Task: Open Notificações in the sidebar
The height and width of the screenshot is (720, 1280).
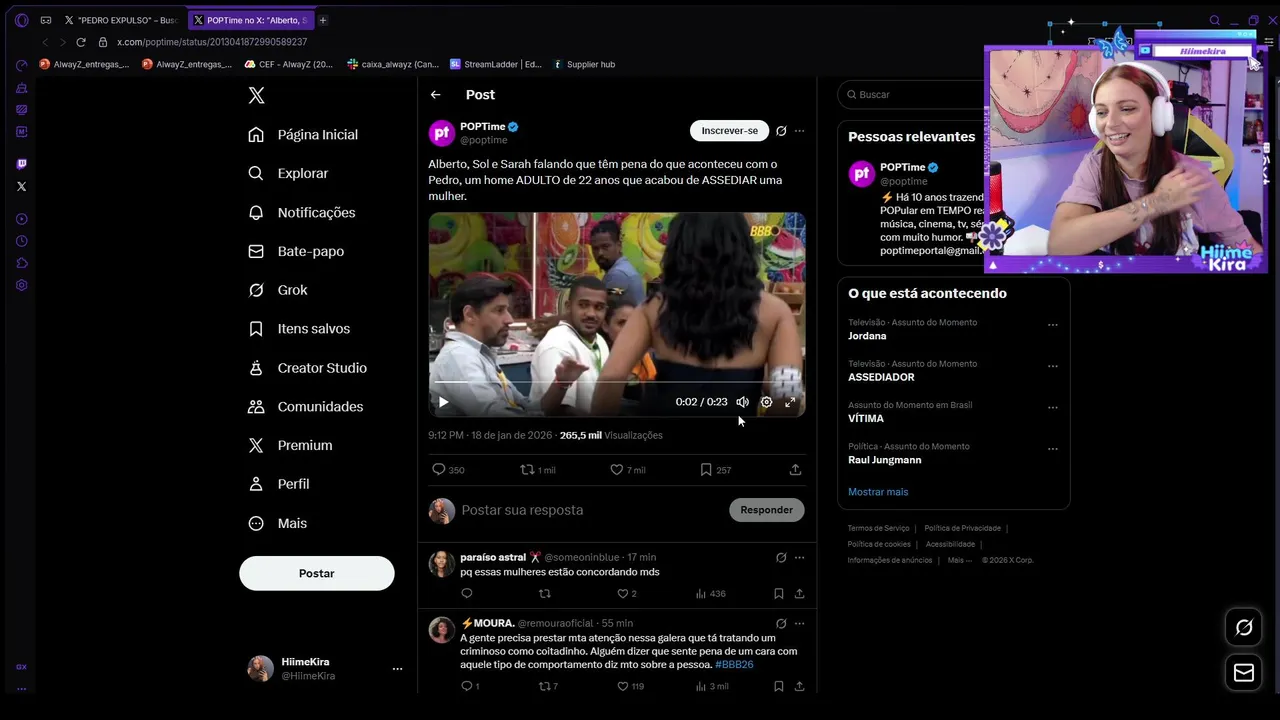Action: tap(302, 212)
